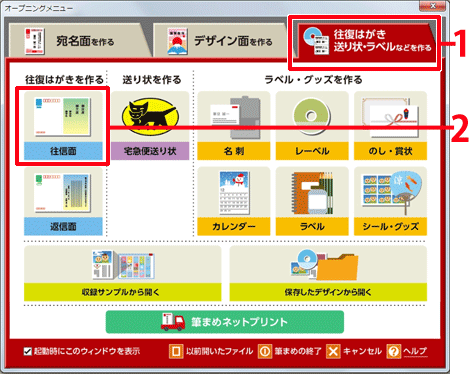Open the カレンダー calendar icon
Screen dimensions: 470x374
point(234,193)
